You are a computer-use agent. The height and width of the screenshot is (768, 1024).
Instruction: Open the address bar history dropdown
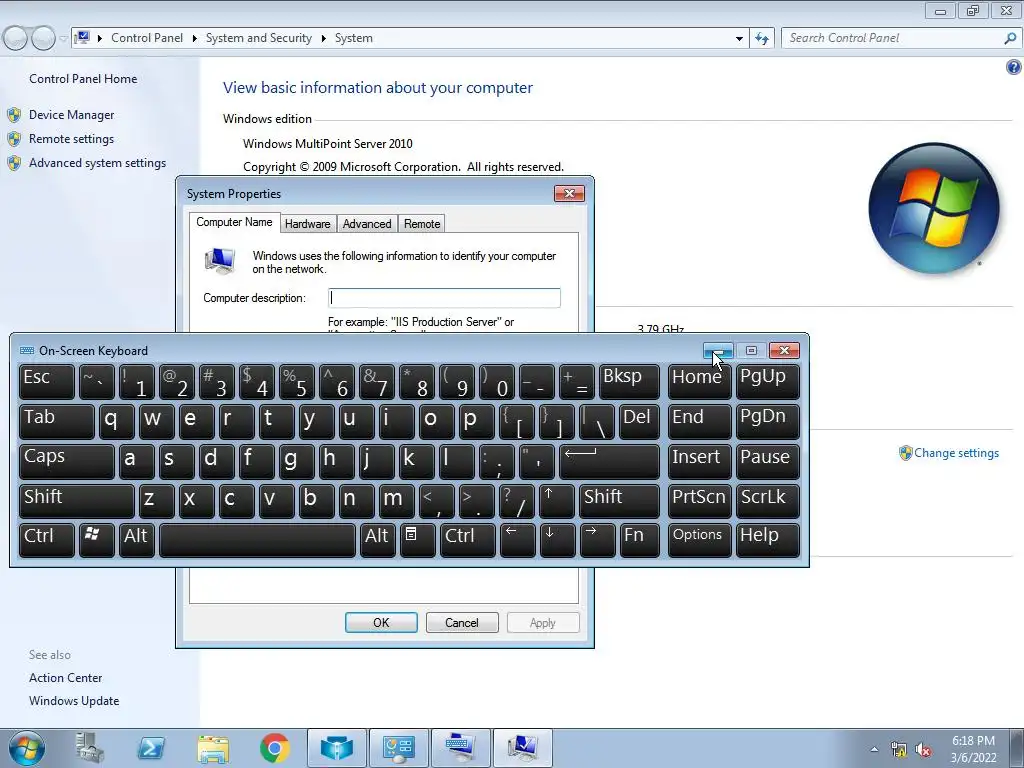[739, 39]
